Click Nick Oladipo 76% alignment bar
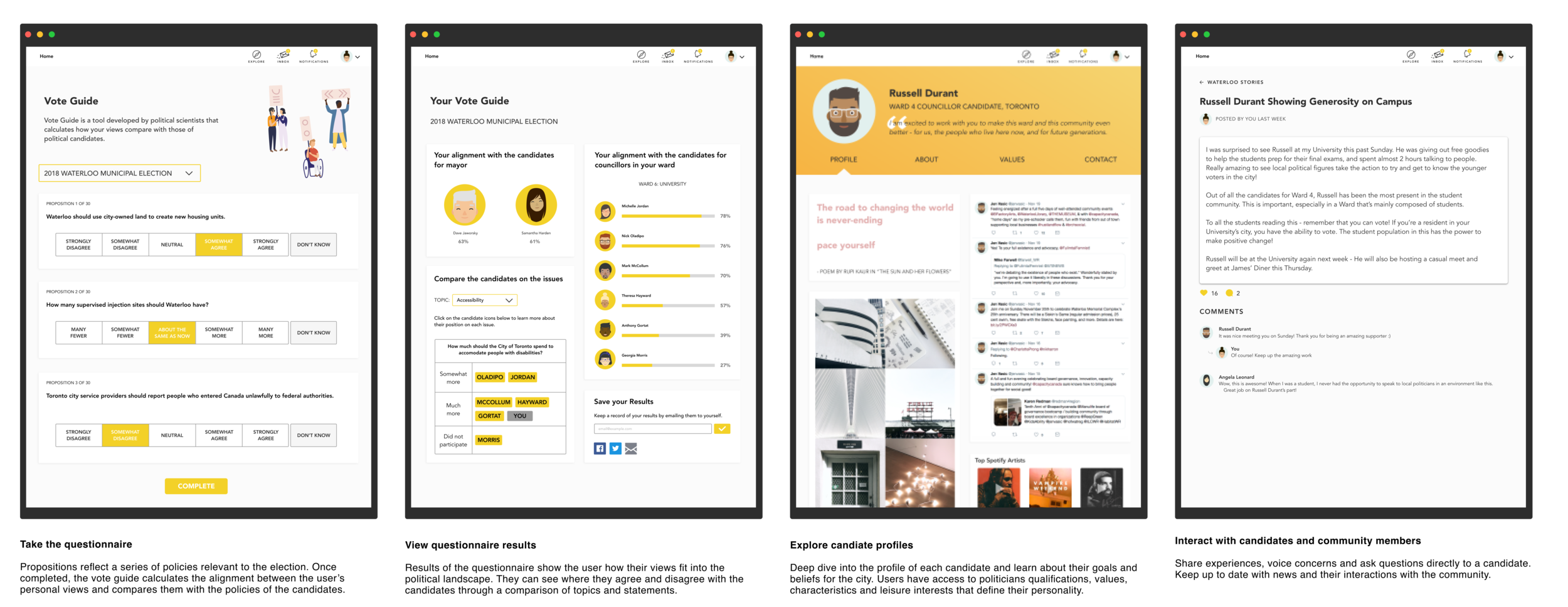Screen dimensions: 1568x607 pyautogui.click(x=668, y=246)
